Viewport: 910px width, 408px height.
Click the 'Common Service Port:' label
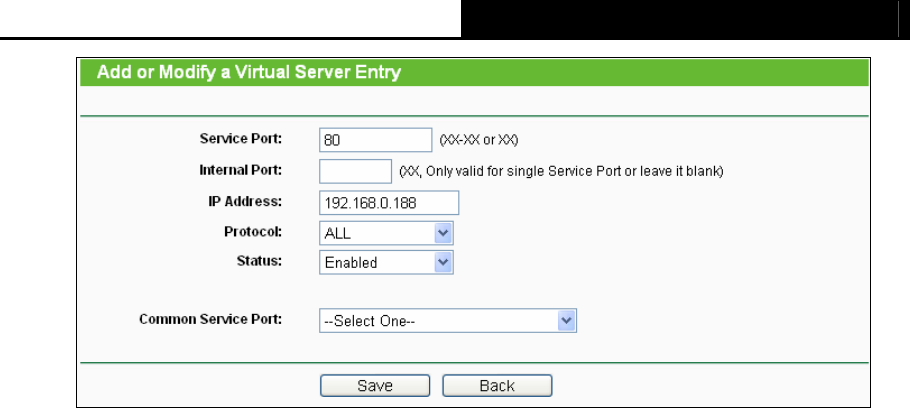pos(211,319)
